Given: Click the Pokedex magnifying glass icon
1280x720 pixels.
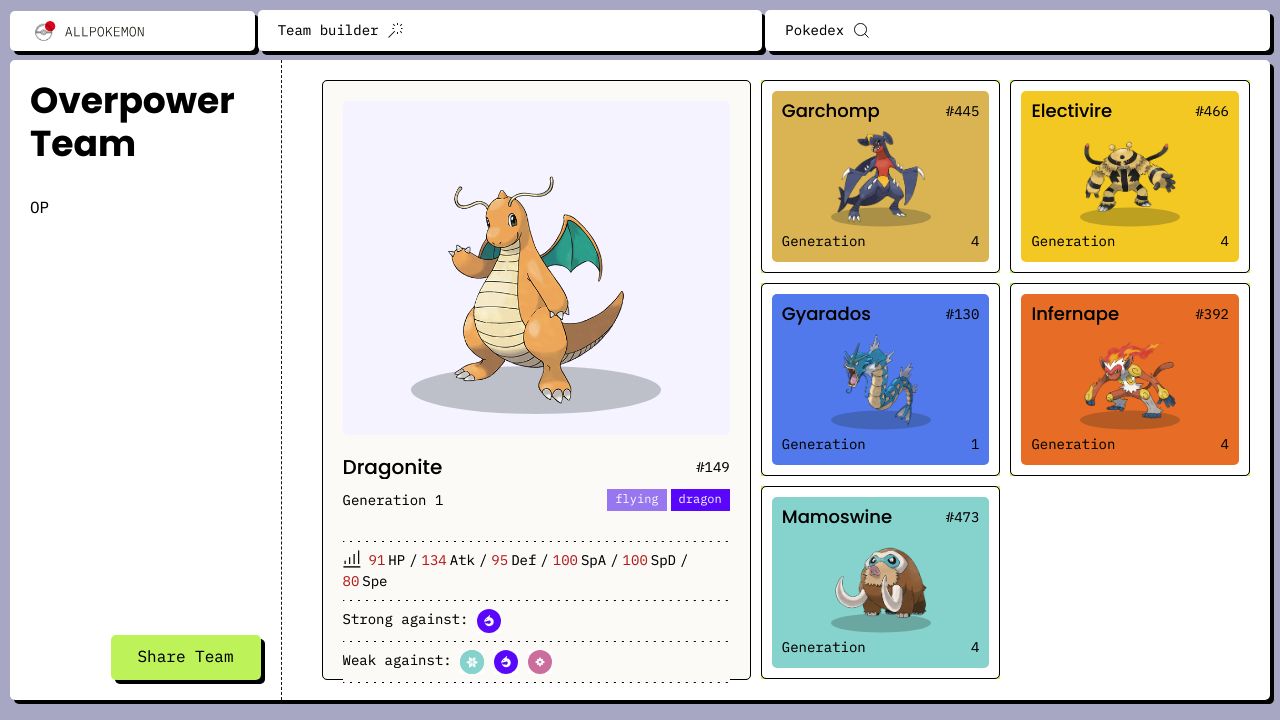Looking at the screenshot, I should tap(861, 30).
